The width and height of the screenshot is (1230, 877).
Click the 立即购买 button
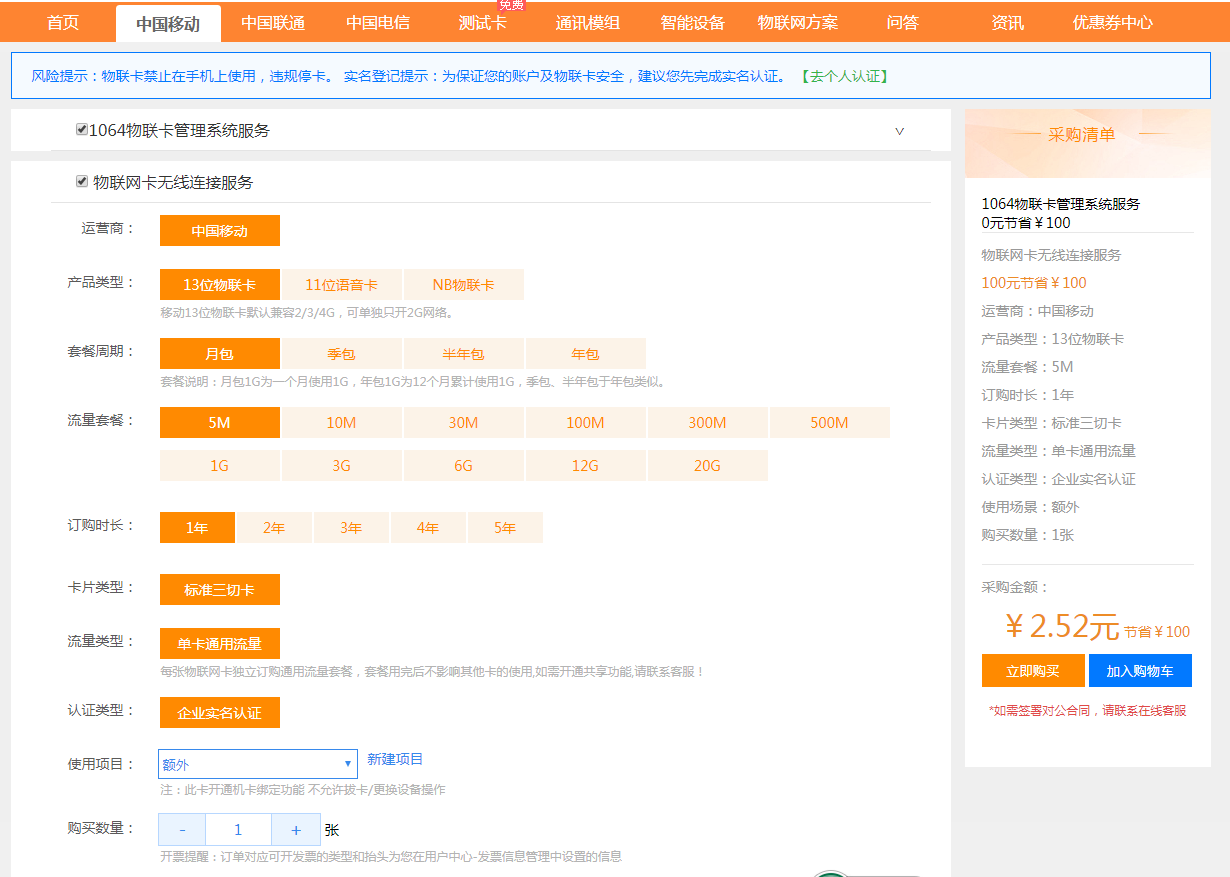tap(1032, 671)
